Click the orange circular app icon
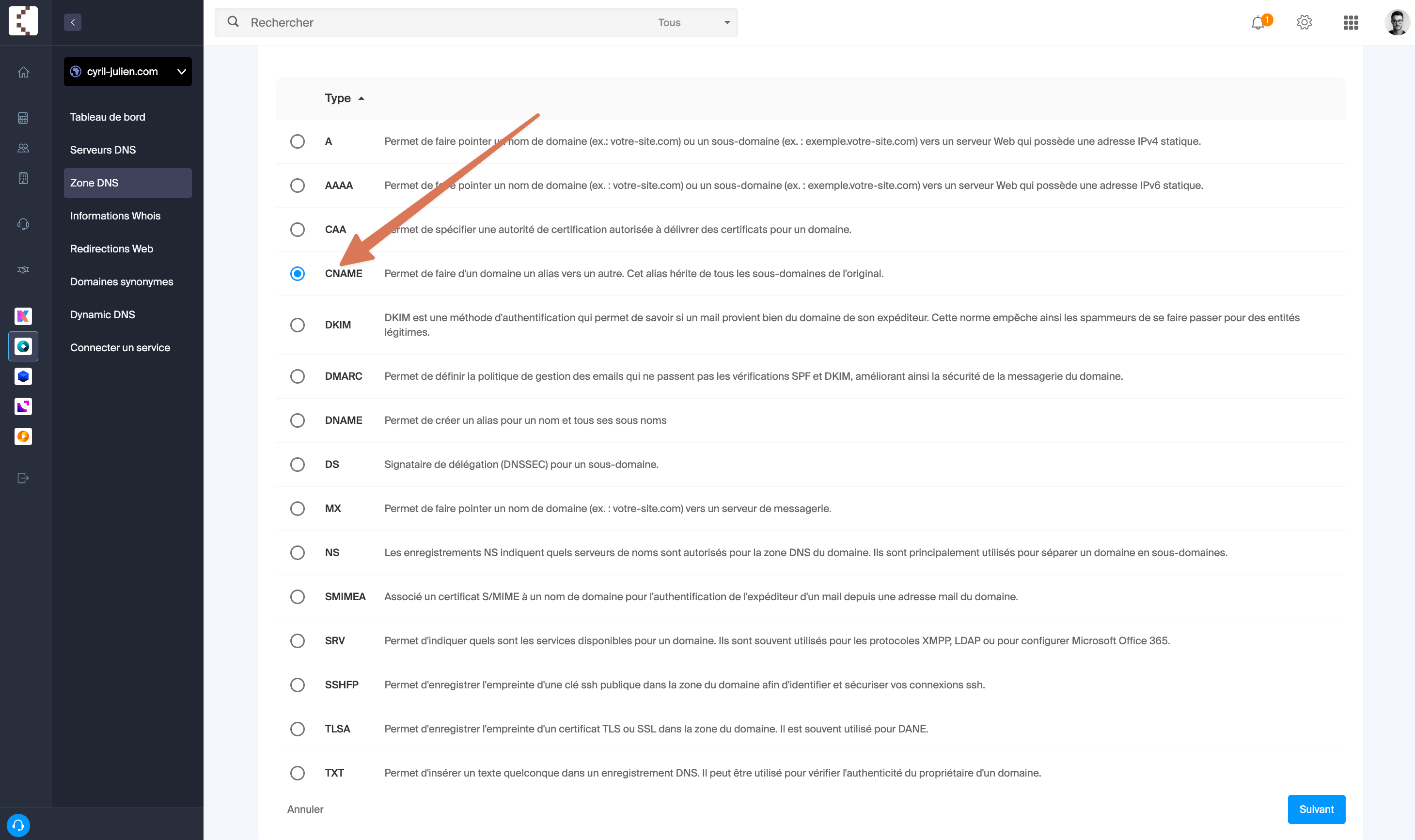 (x=23, y=436)
